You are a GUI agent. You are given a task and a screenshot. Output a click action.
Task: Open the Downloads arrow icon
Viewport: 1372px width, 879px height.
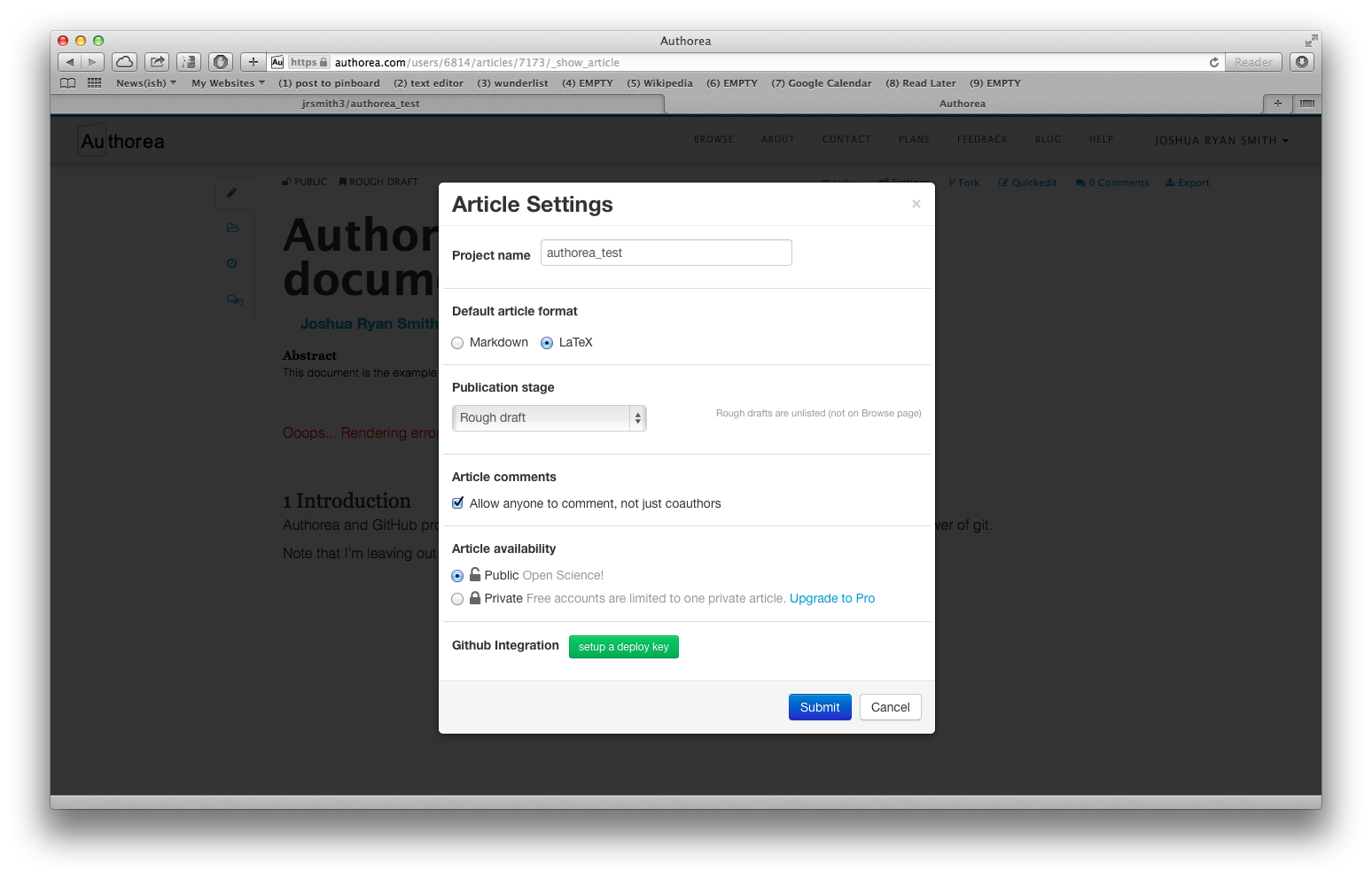[1302, 62]
